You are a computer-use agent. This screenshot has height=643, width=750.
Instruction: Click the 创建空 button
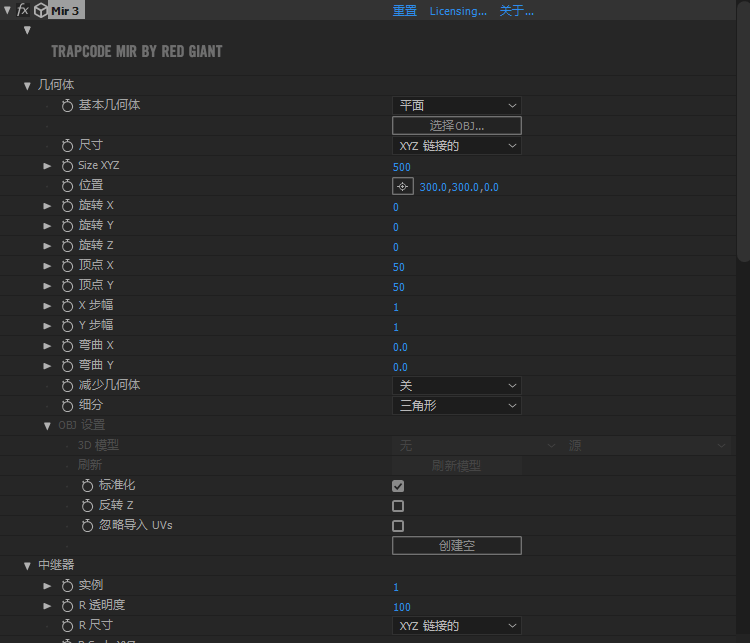(457, 545)
